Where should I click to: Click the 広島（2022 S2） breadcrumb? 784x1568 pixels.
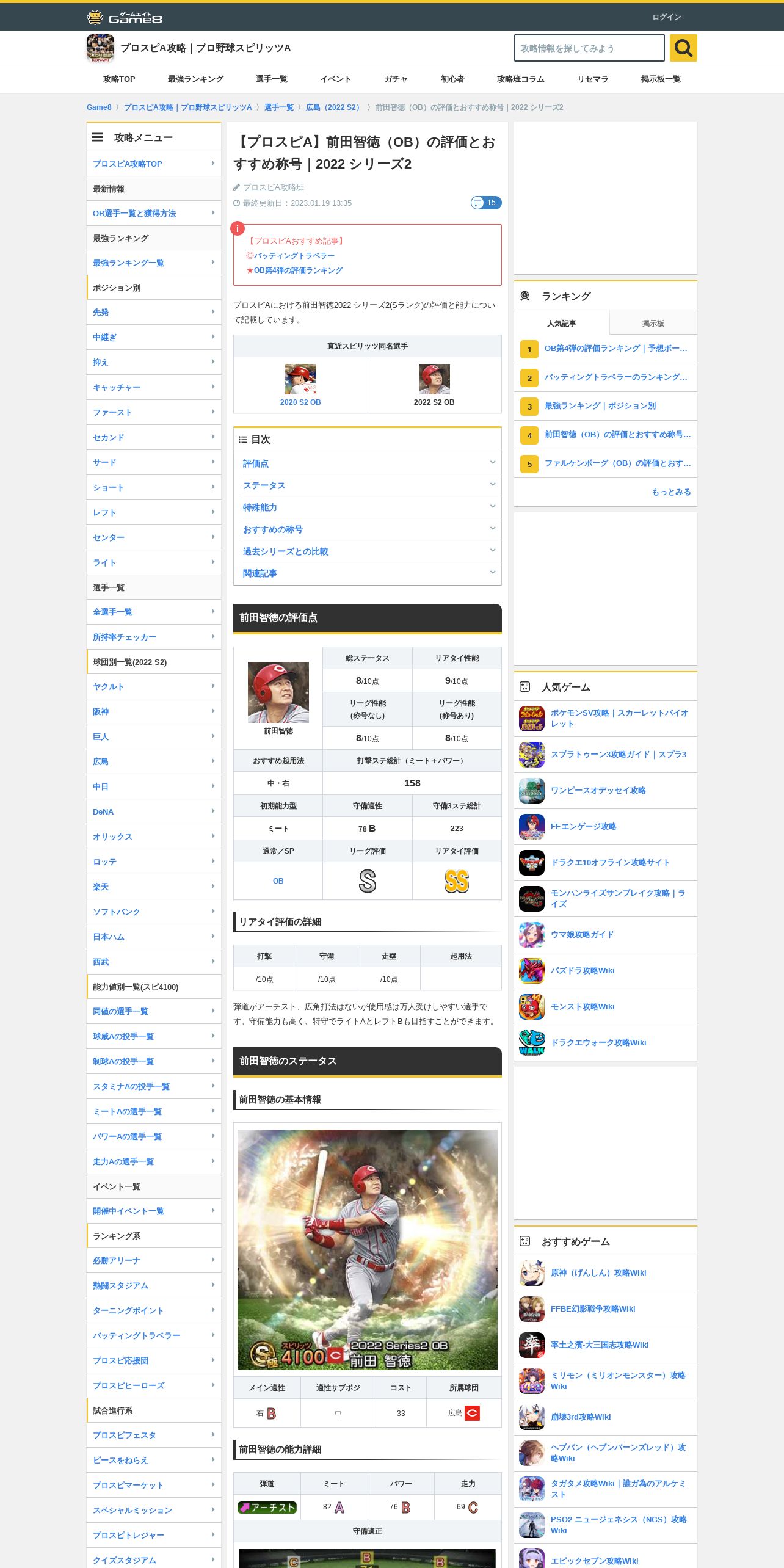point(335,107)
